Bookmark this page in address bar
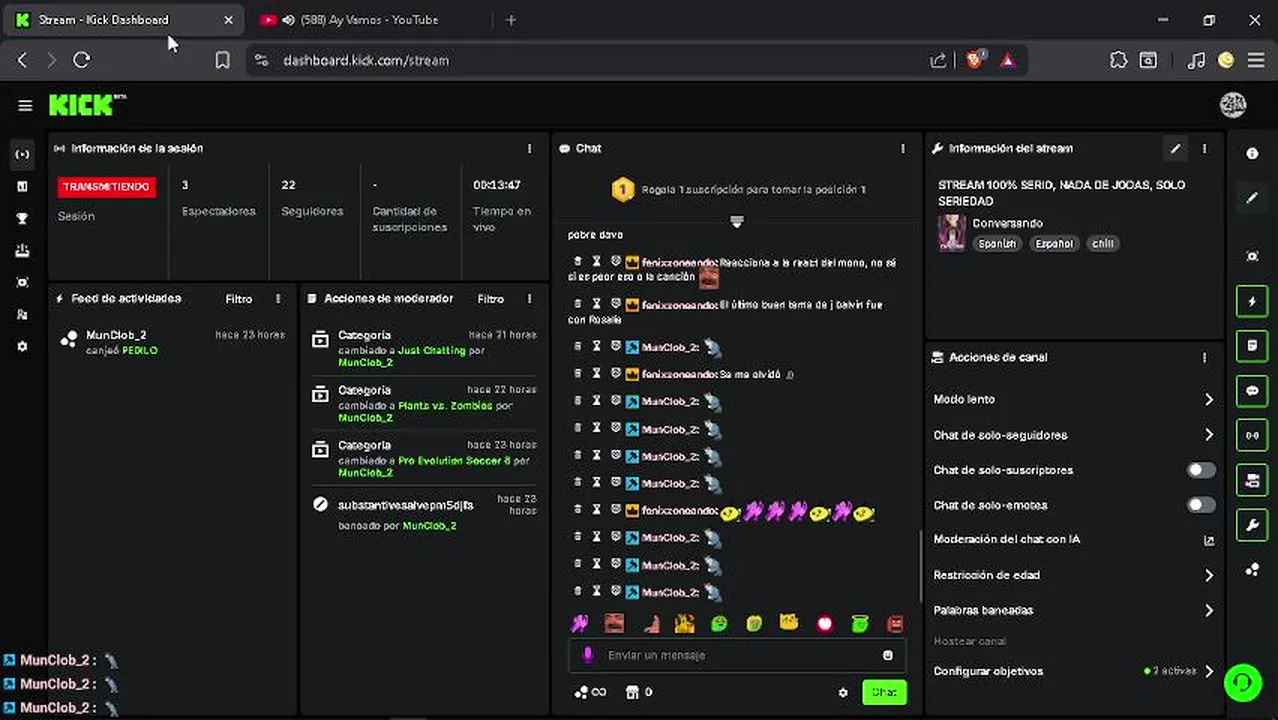The image size is (1278, 720). pos(222,60)
